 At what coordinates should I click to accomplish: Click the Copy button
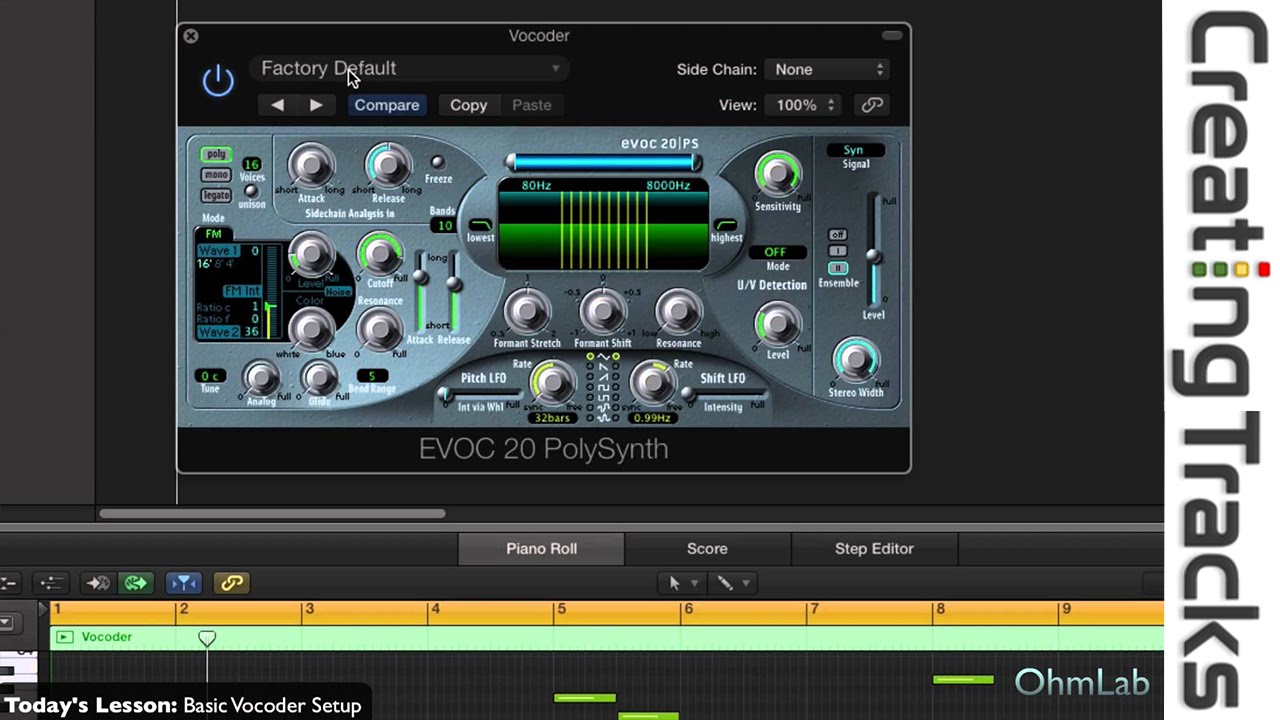point(468,105)
